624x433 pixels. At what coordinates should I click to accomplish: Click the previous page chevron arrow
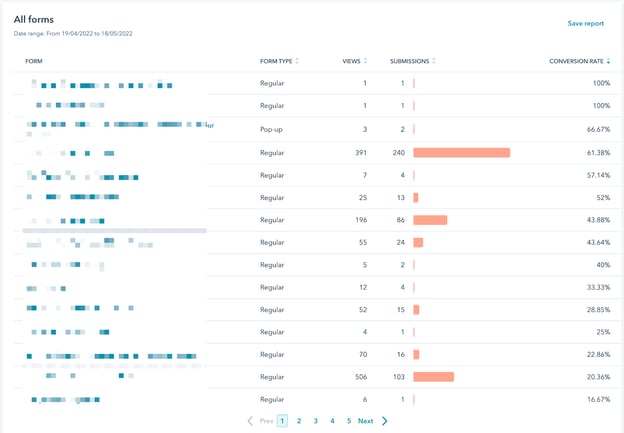(250, 421)
